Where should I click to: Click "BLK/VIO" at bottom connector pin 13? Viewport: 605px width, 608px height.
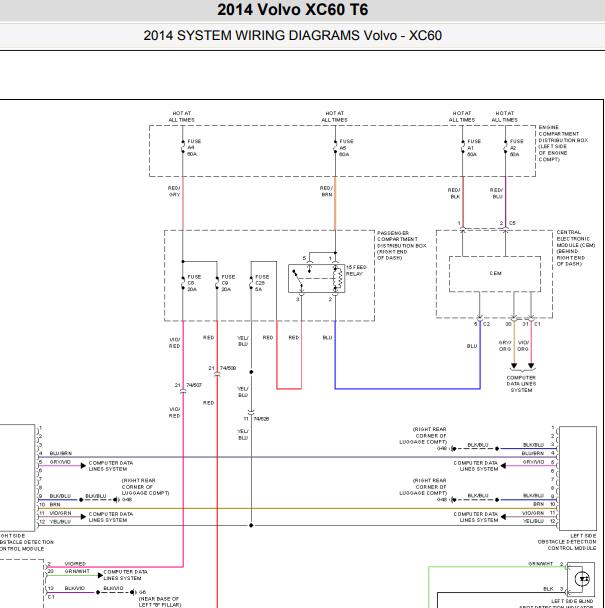coord(74,588)
